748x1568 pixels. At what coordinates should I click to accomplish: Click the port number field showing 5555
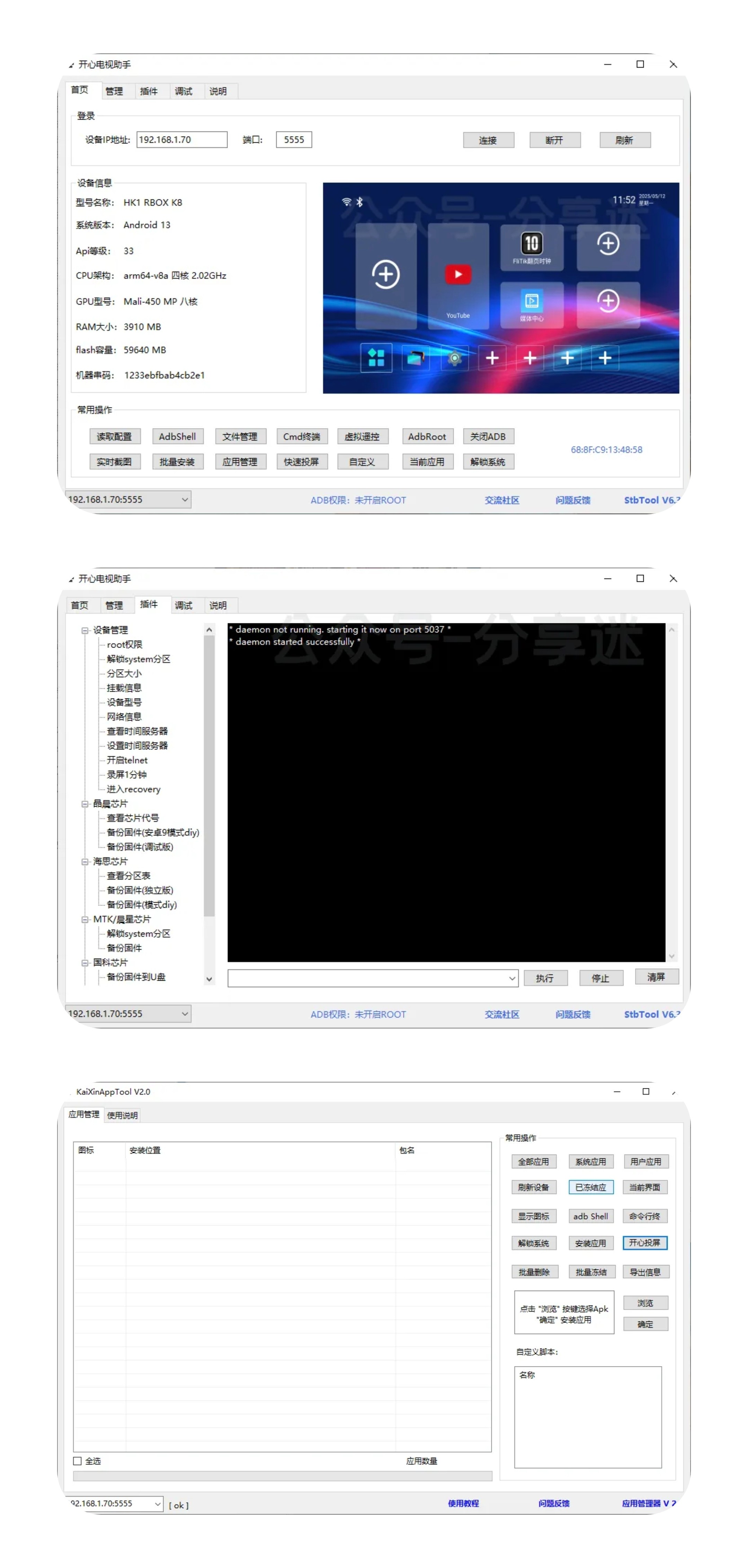293,140
